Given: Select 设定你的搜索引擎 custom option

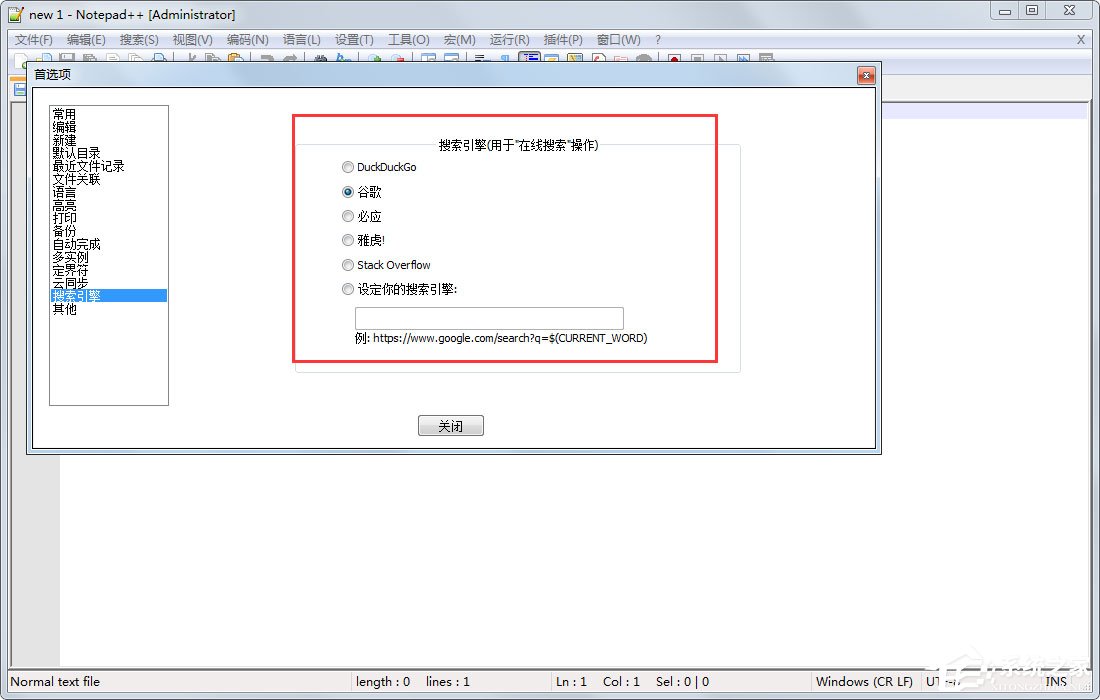Looking at the screenshot, I should click(348, 289).
